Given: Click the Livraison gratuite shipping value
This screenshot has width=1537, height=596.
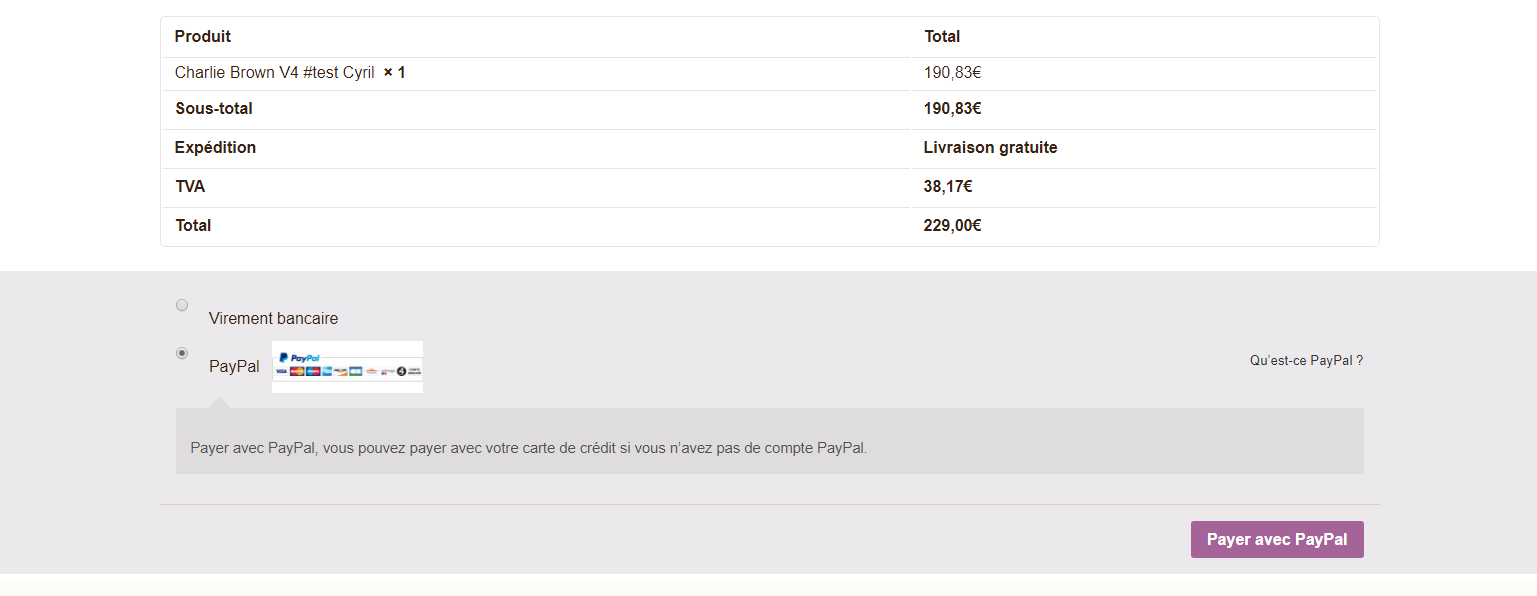Looking at the screenshot, I should point(990,148).
